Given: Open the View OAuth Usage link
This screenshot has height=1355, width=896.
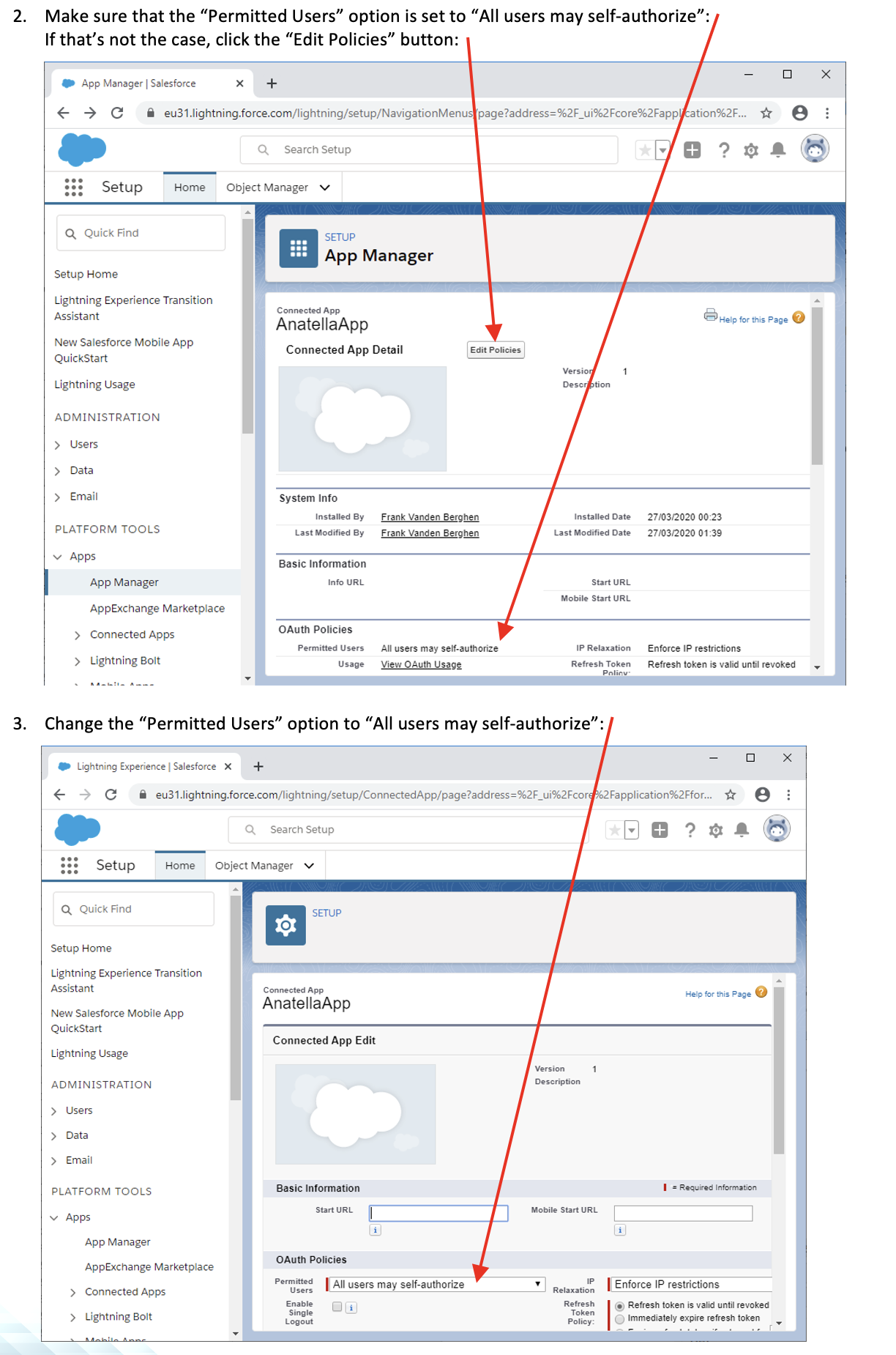Looking at the screenshot, I should (x=421, y=665).
